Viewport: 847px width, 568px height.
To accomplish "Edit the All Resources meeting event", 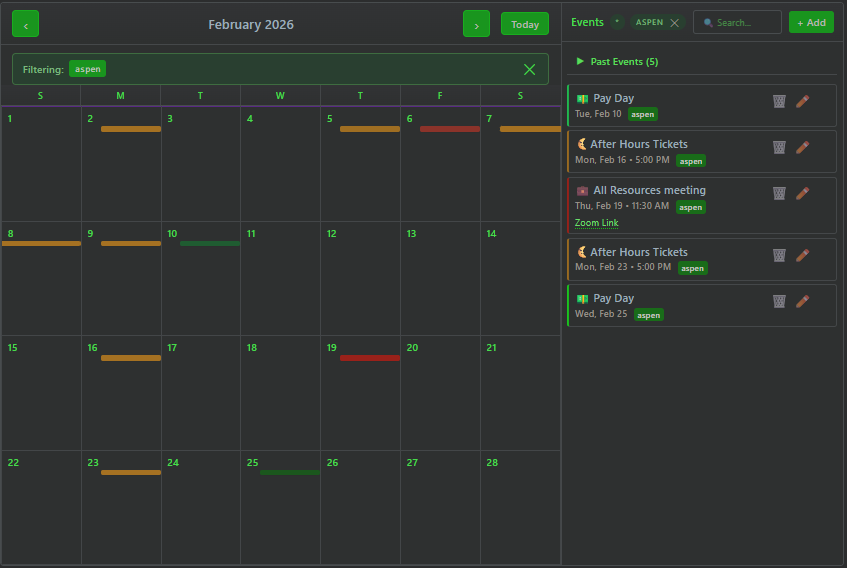I will point(802,193).
